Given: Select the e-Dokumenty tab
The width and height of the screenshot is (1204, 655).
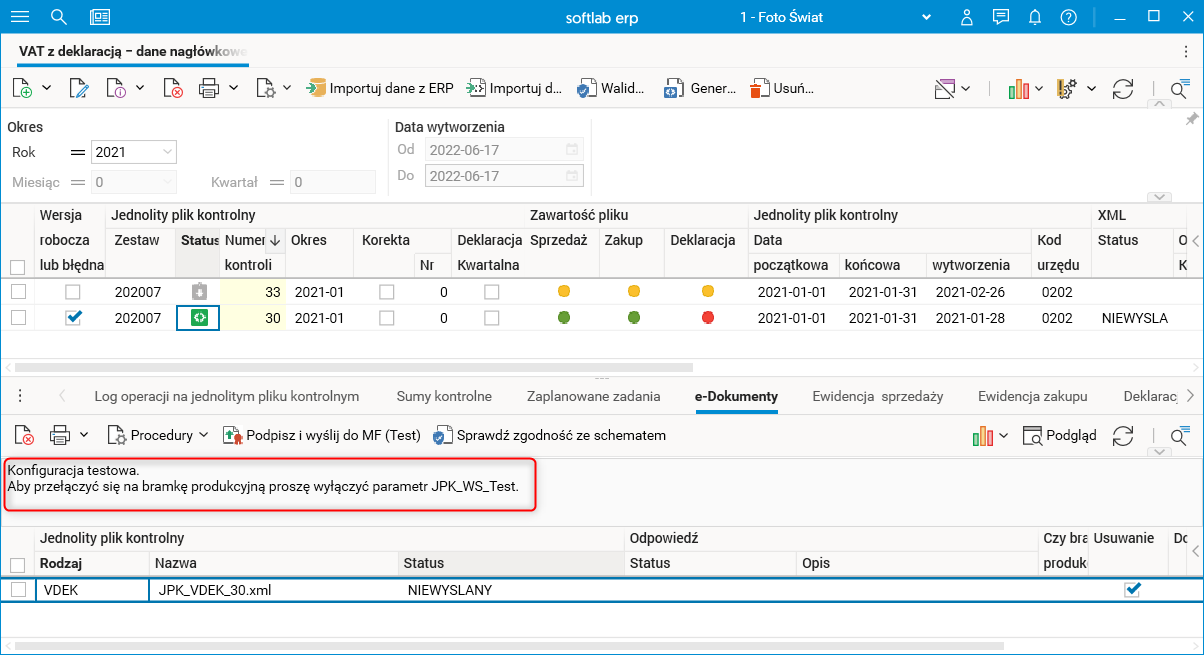Looking at the screenshot, I should (736, 396).
